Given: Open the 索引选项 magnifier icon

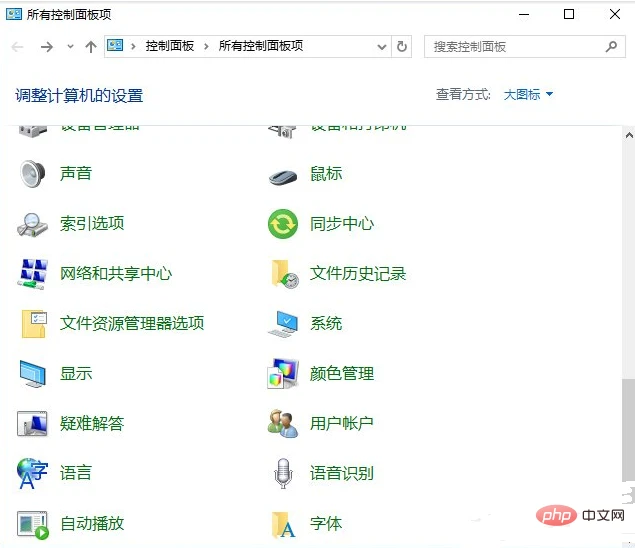Looking at the screenshot, I should click(x=32, y=224).
